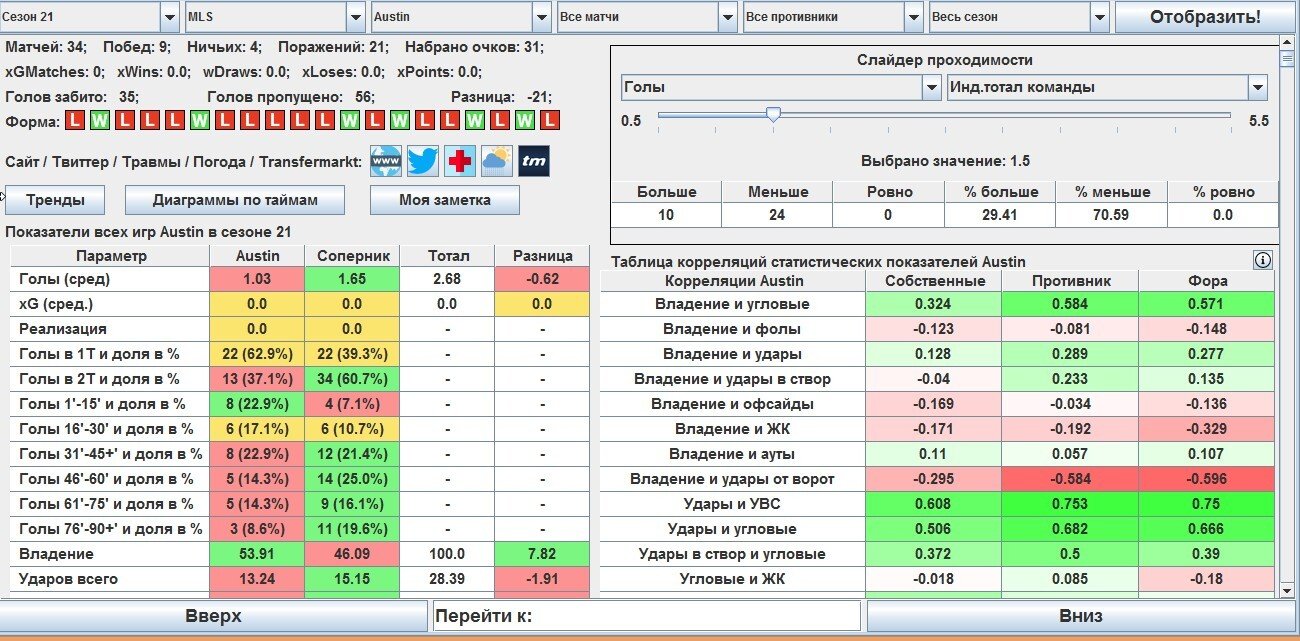Open the Transfermarkt tm icon
1300x641 pixels.
pos(533,161)
